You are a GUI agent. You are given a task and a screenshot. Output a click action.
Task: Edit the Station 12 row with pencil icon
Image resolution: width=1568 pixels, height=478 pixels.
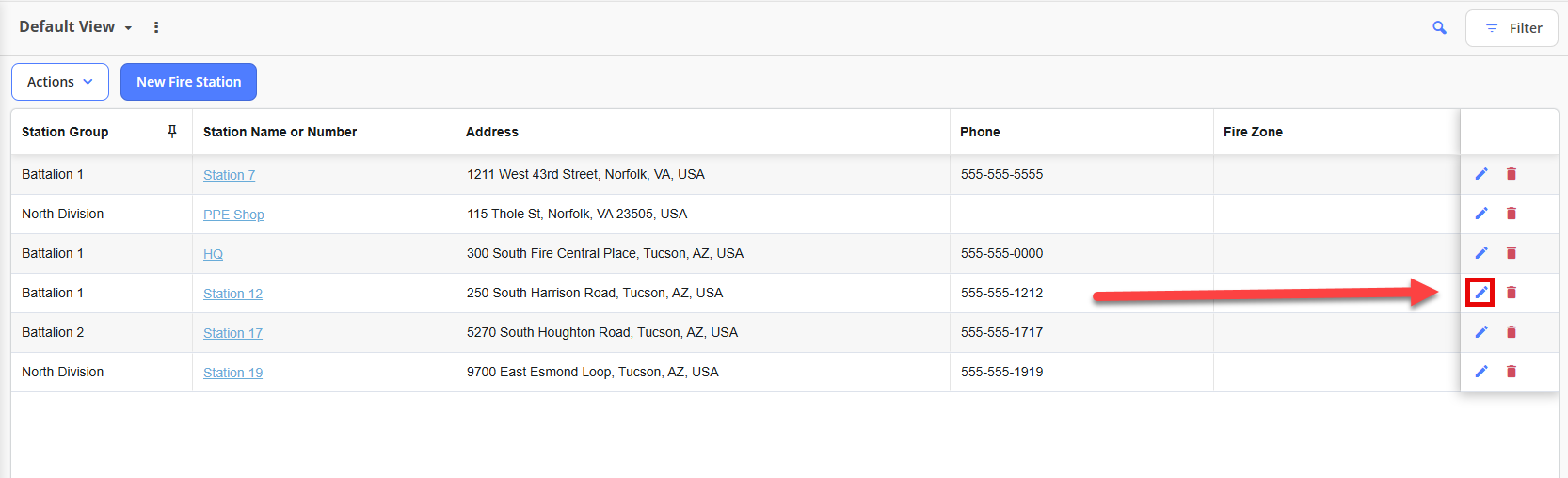coord(1480,293)
